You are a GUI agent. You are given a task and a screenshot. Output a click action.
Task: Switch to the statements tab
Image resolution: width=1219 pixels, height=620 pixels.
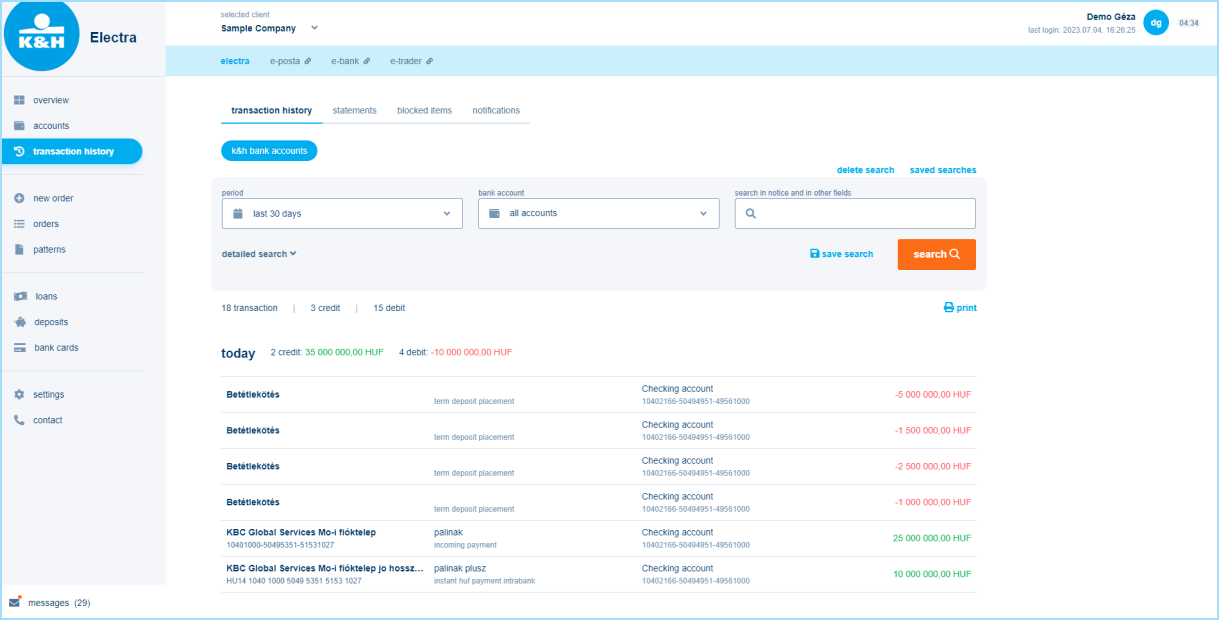(354, 110)
